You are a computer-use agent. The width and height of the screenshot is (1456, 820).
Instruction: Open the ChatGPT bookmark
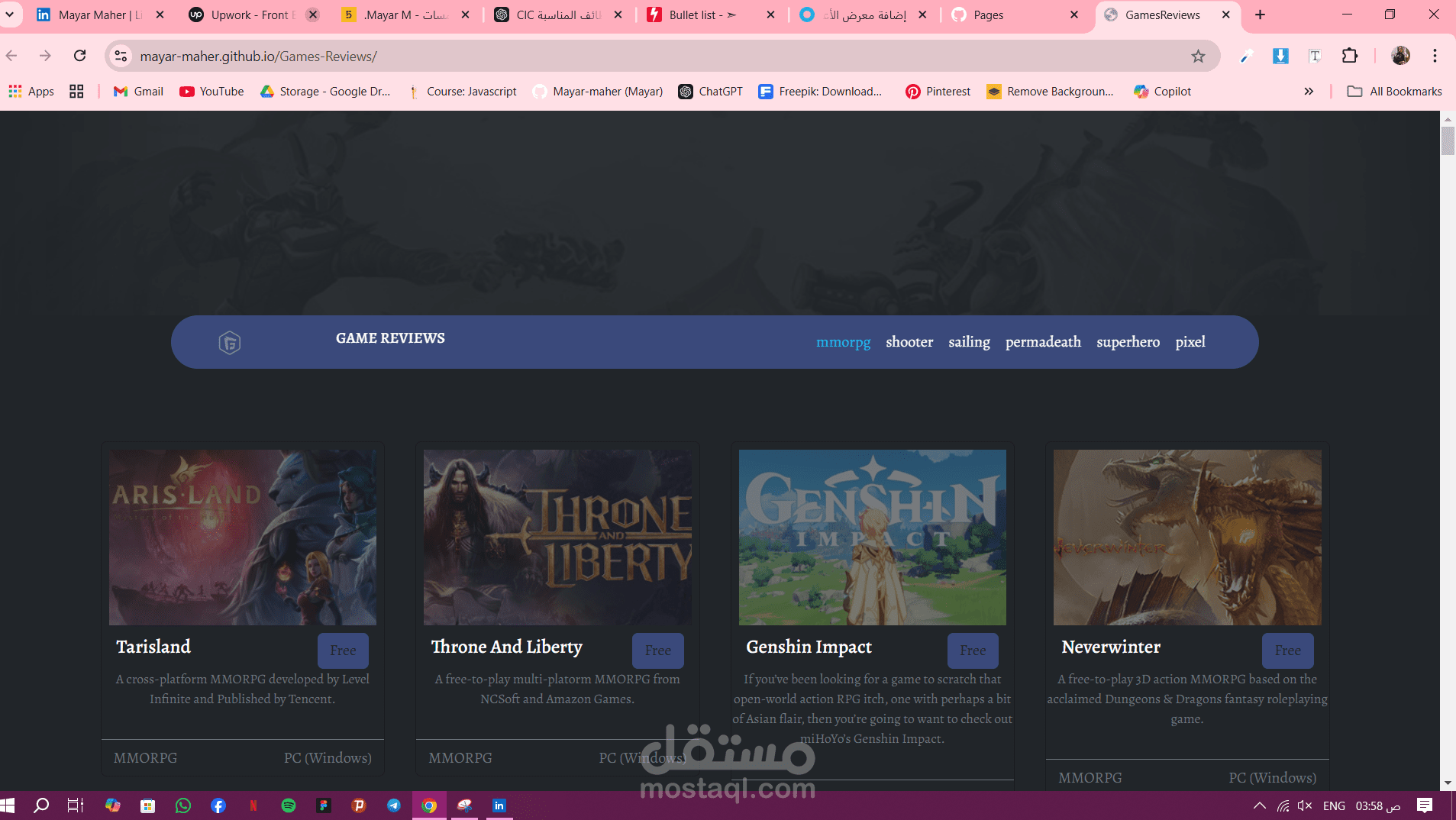coord(710,92)
